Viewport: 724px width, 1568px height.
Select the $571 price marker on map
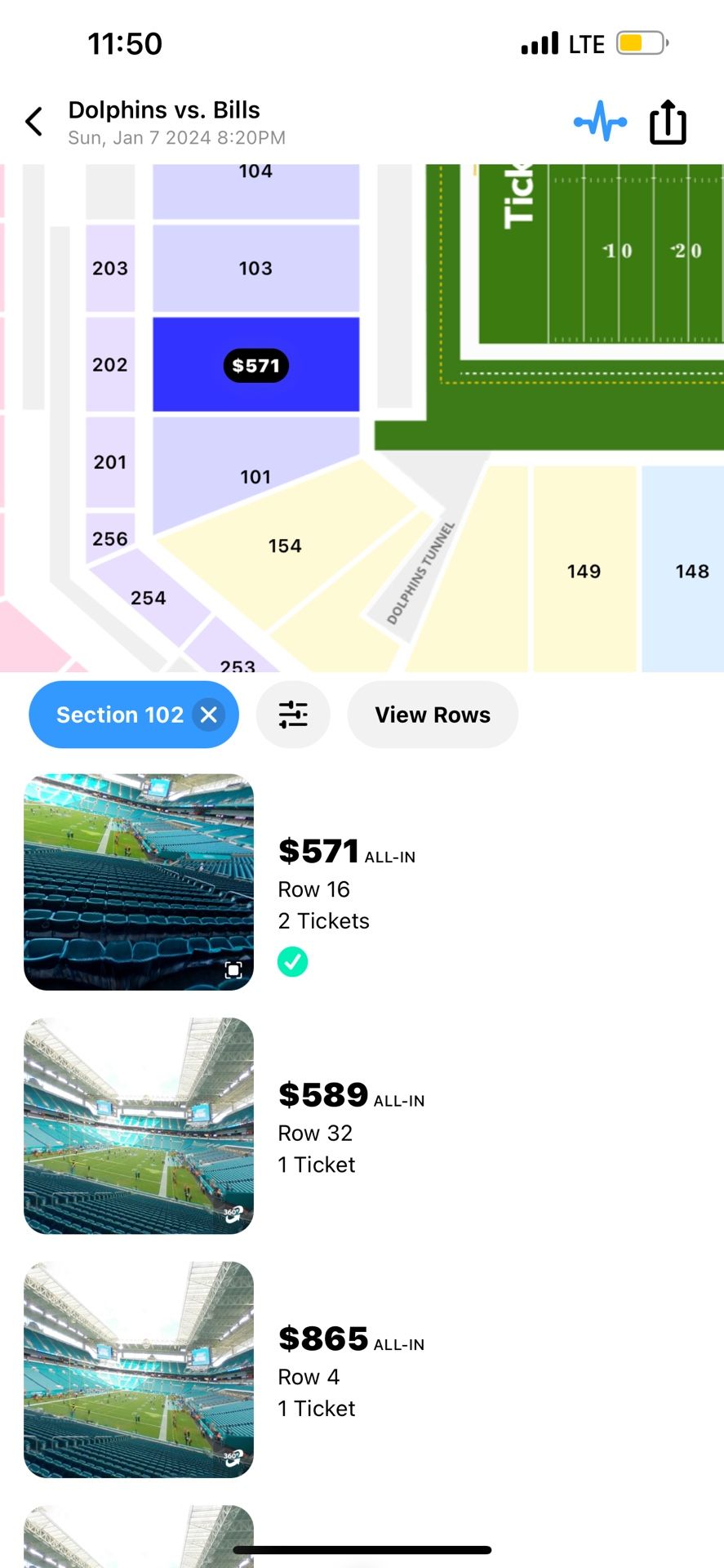(255, 366)
